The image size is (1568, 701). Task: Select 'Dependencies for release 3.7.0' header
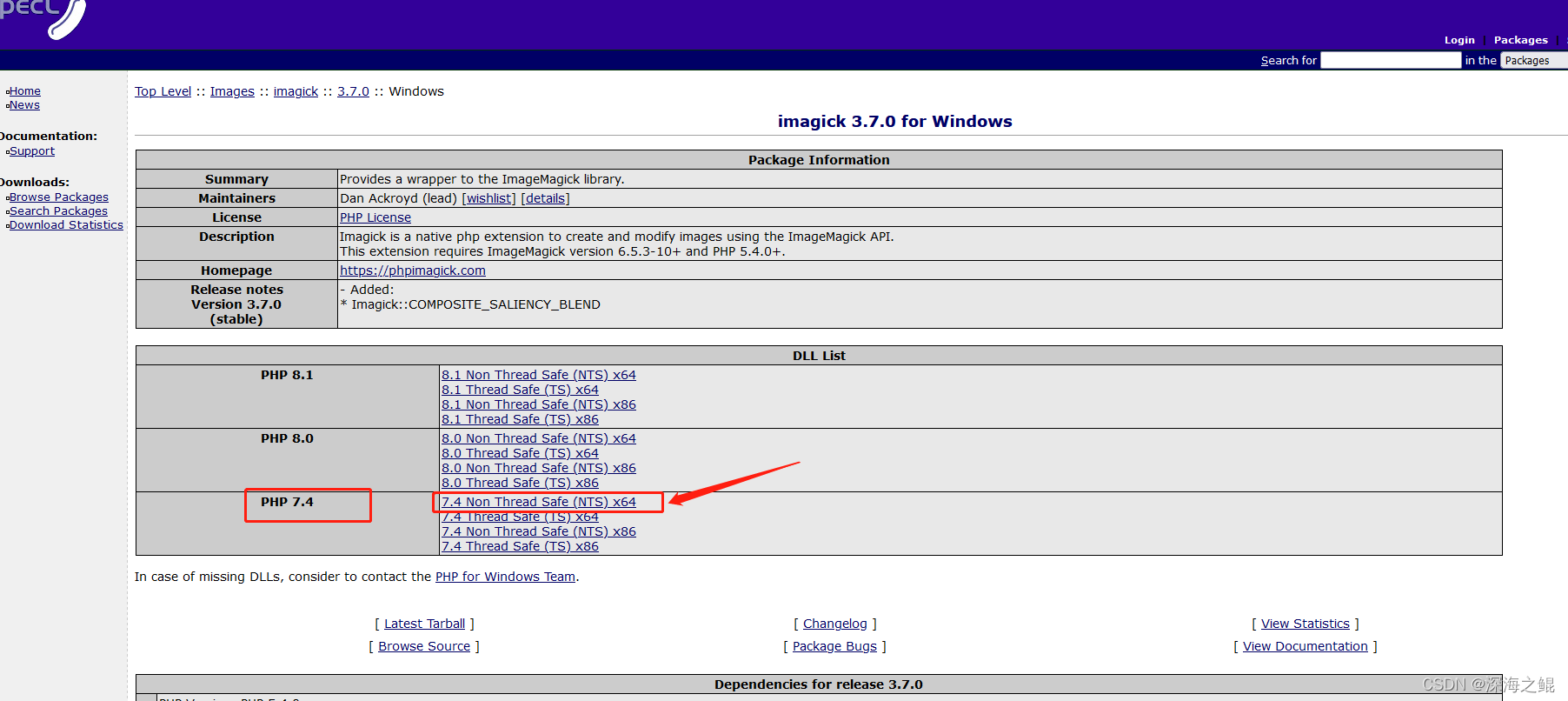coord(819,684)
